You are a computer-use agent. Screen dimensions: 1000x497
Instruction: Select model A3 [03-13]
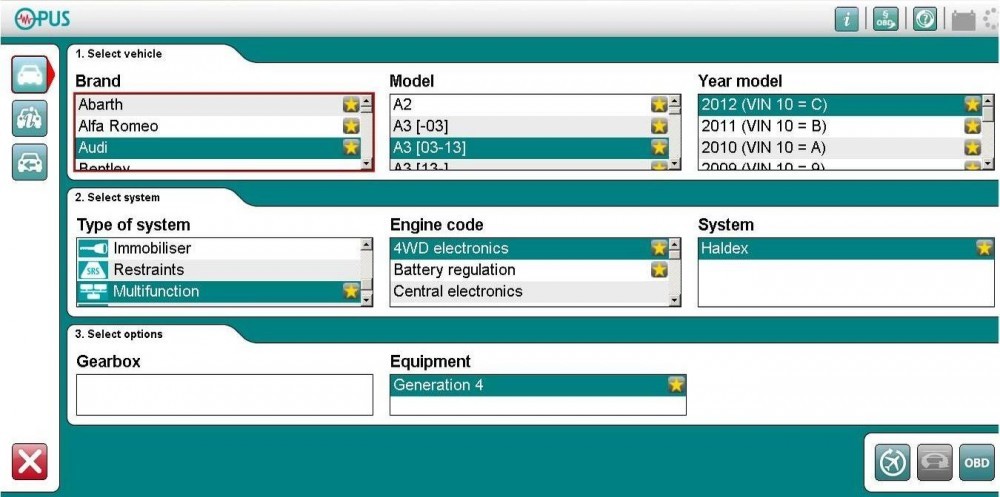tap(529, 148)
